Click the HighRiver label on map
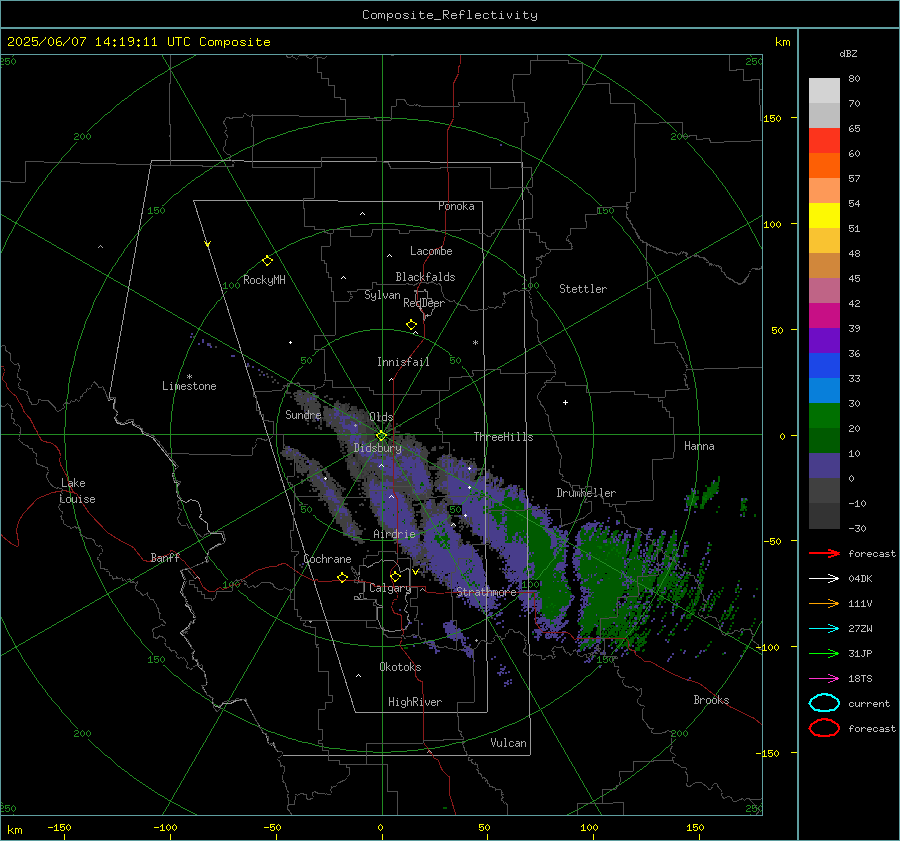Viewport: 900px width, 841px height. pos(414,702)
